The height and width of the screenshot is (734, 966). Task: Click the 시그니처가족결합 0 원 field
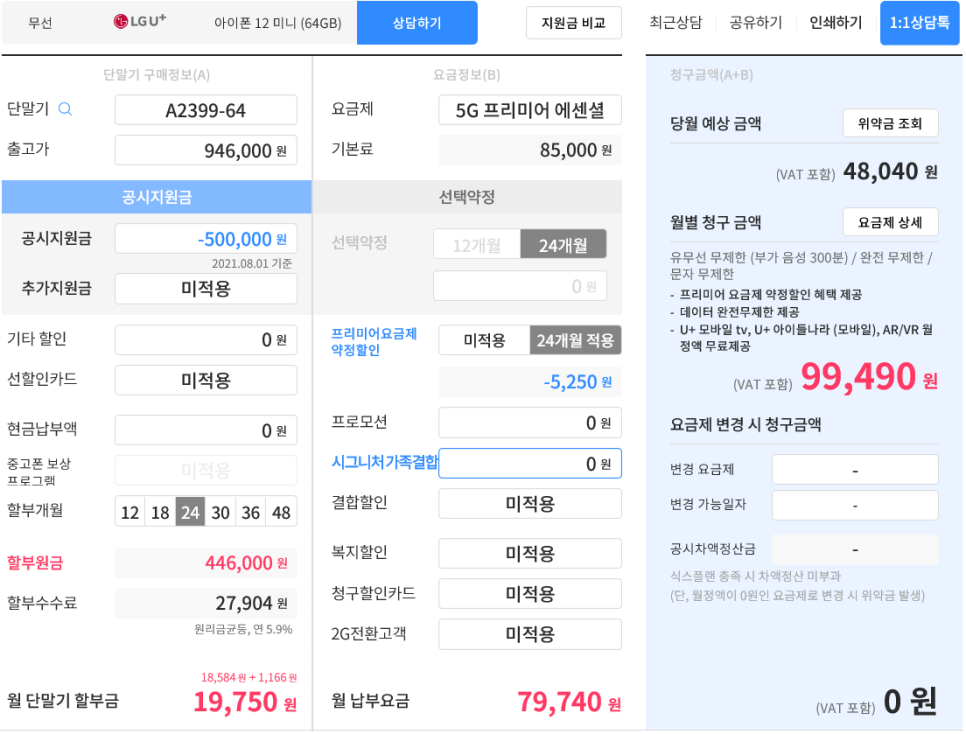pyautogui.click(x=530, y=463)
